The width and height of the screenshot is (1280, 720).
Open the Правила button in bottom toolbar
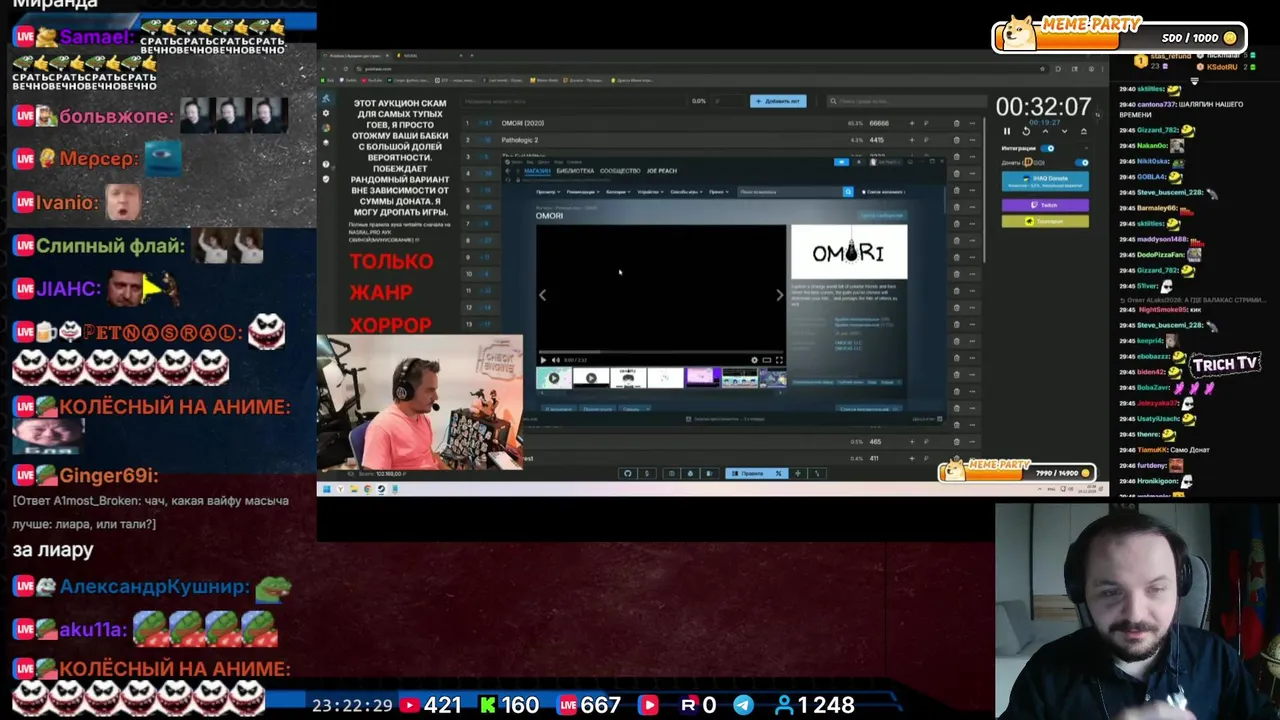click(x=747, y=473)
